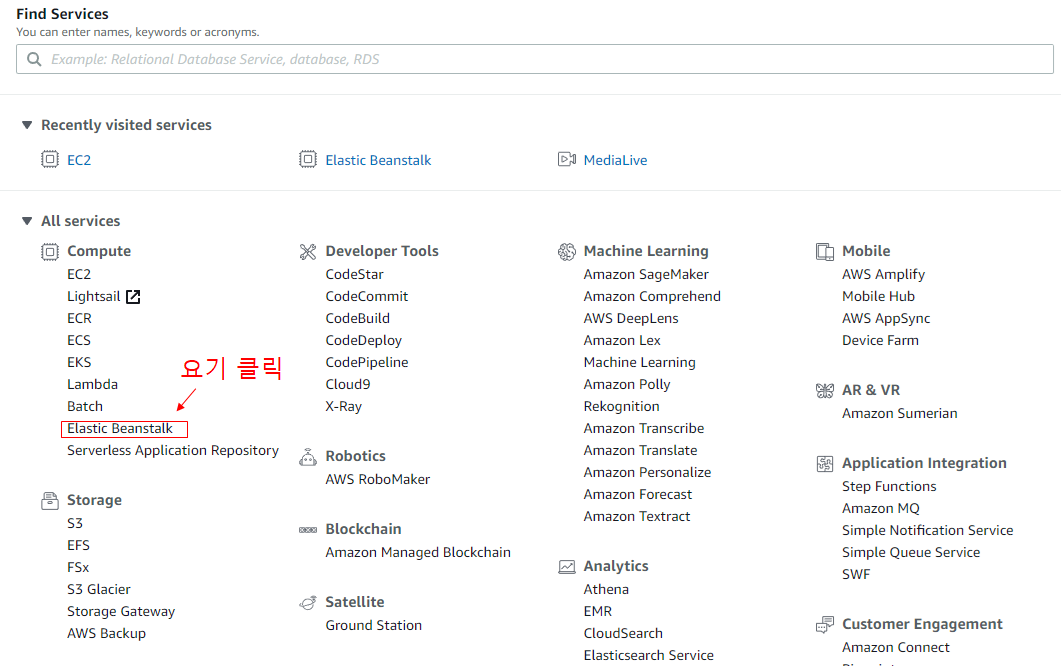1061x666 pixels.
Task: Select ECS under Compute
Action: 78,340
